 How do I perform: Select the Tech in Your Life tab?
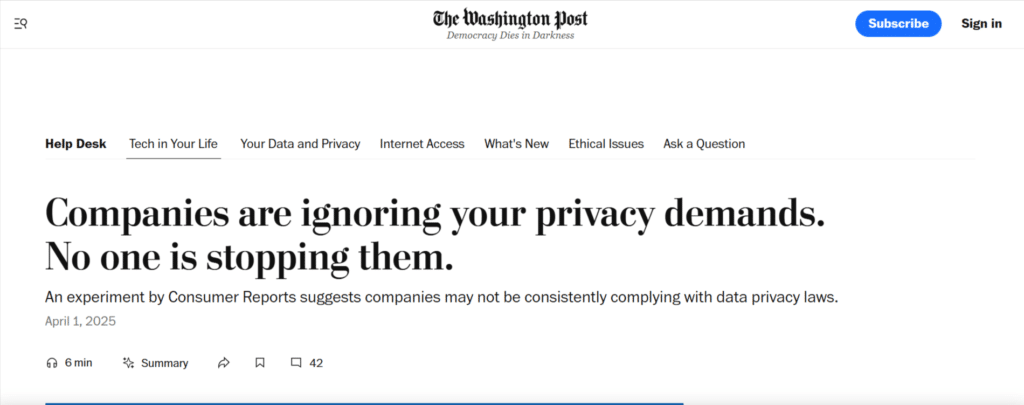(173, 144)
